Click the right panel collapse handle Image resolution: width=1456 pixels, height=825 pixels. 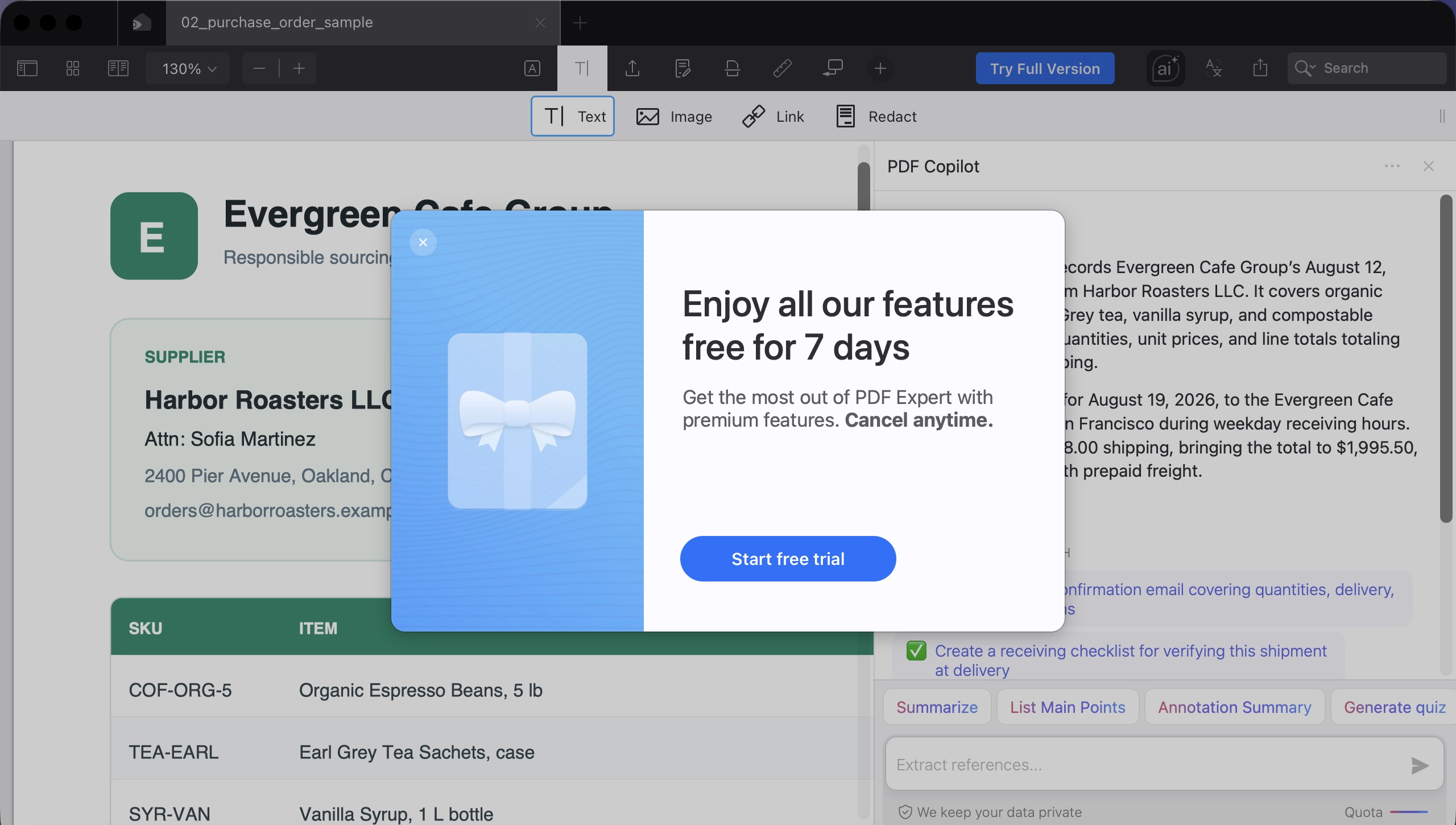pos(1442,117)
